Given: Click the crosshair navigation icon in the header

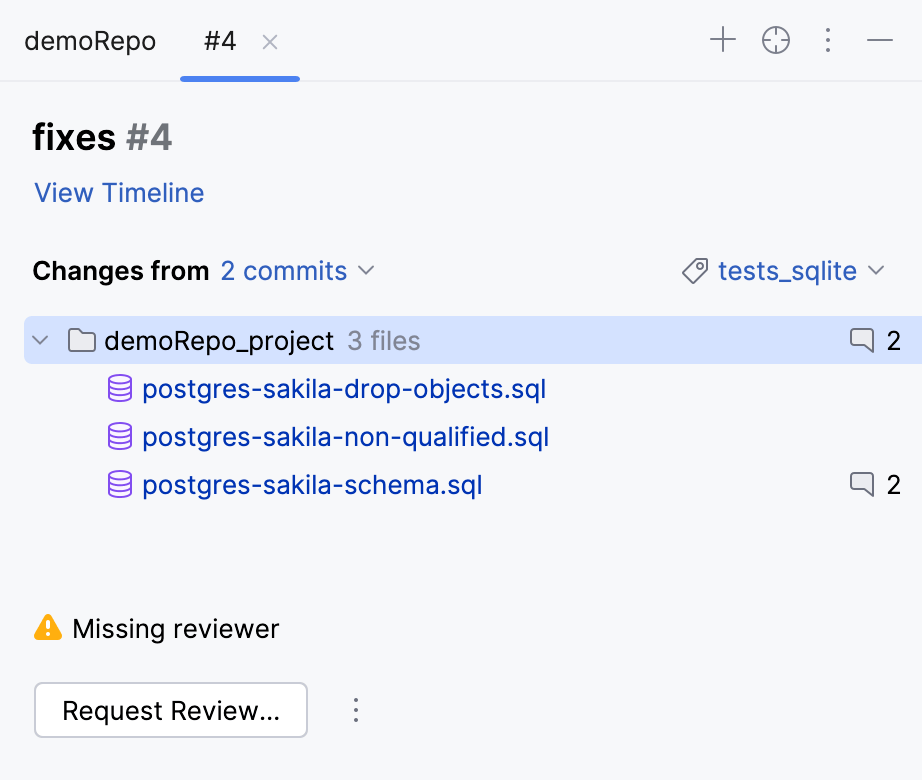Looking at the screenshot, I should click(775, 40).
